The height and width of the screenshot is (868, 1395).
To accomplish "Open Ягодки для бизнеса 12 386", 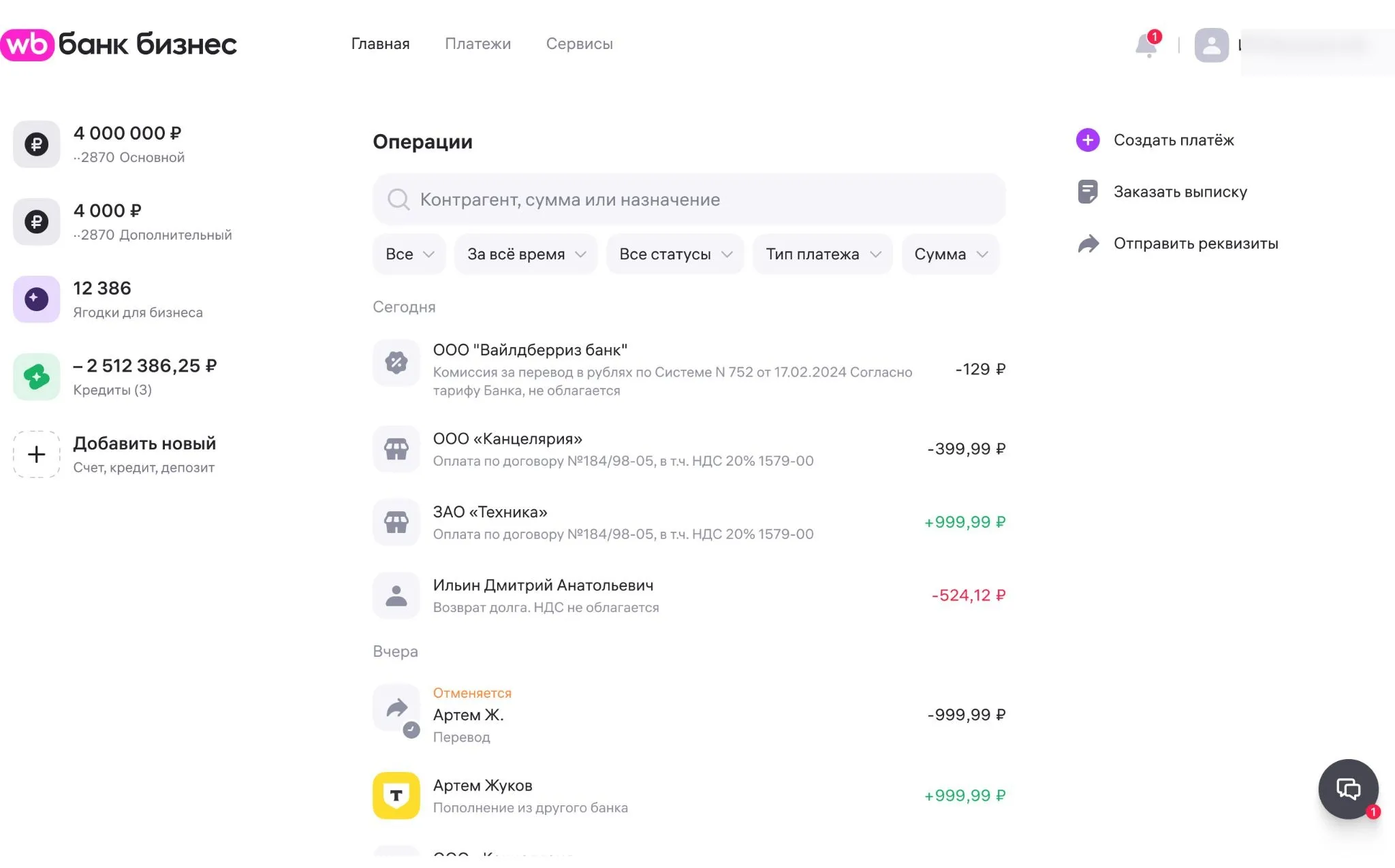I will [x=108, y=300].
